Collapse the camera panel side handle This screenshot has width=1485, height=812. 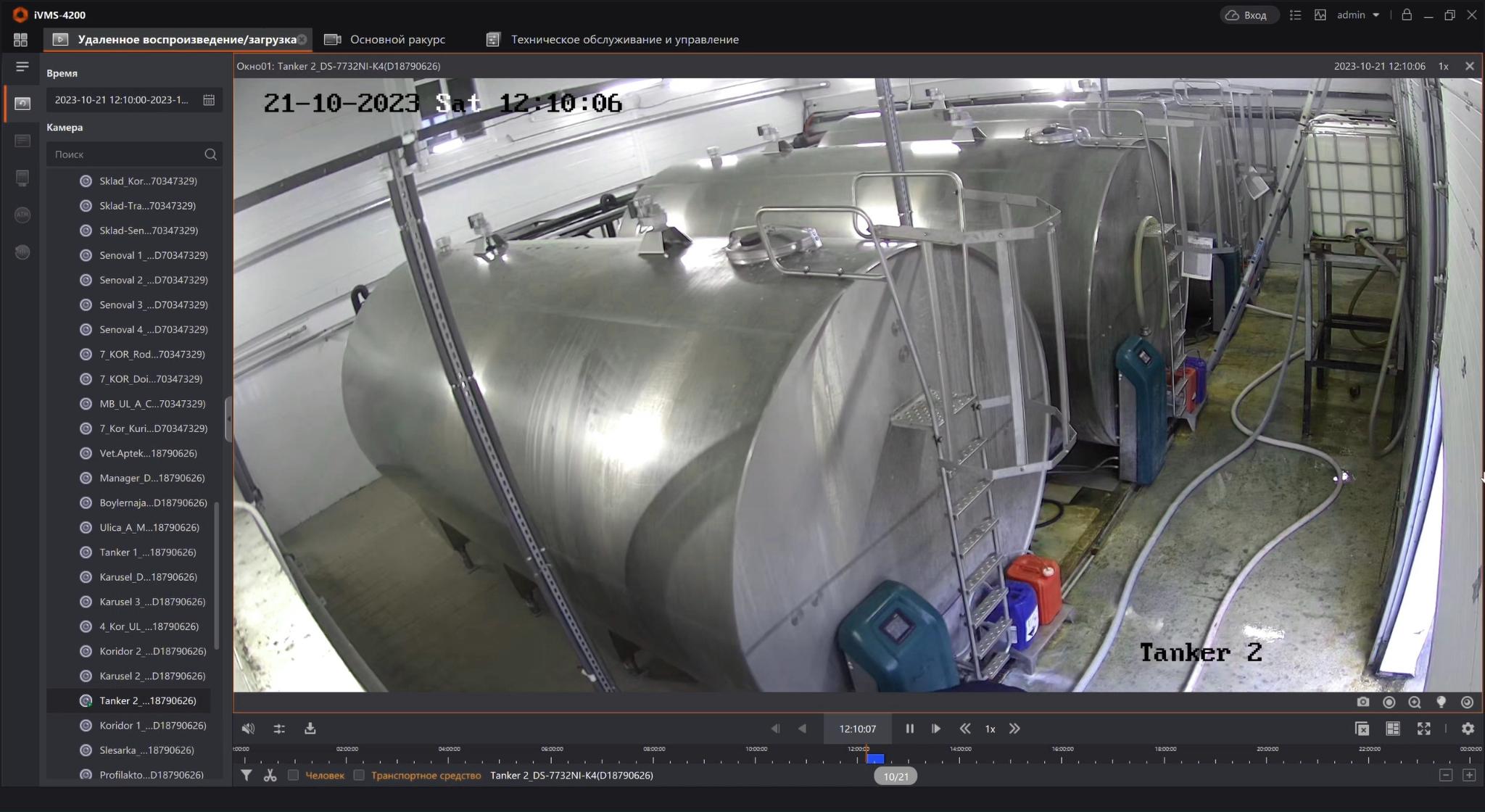tap(228, 419)
